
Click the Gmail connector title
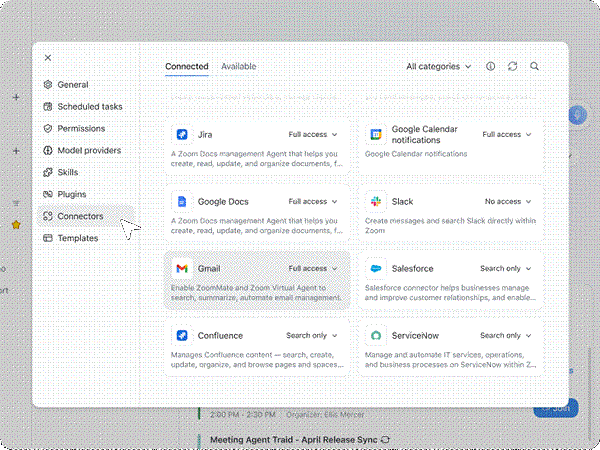tap(209, 268)
